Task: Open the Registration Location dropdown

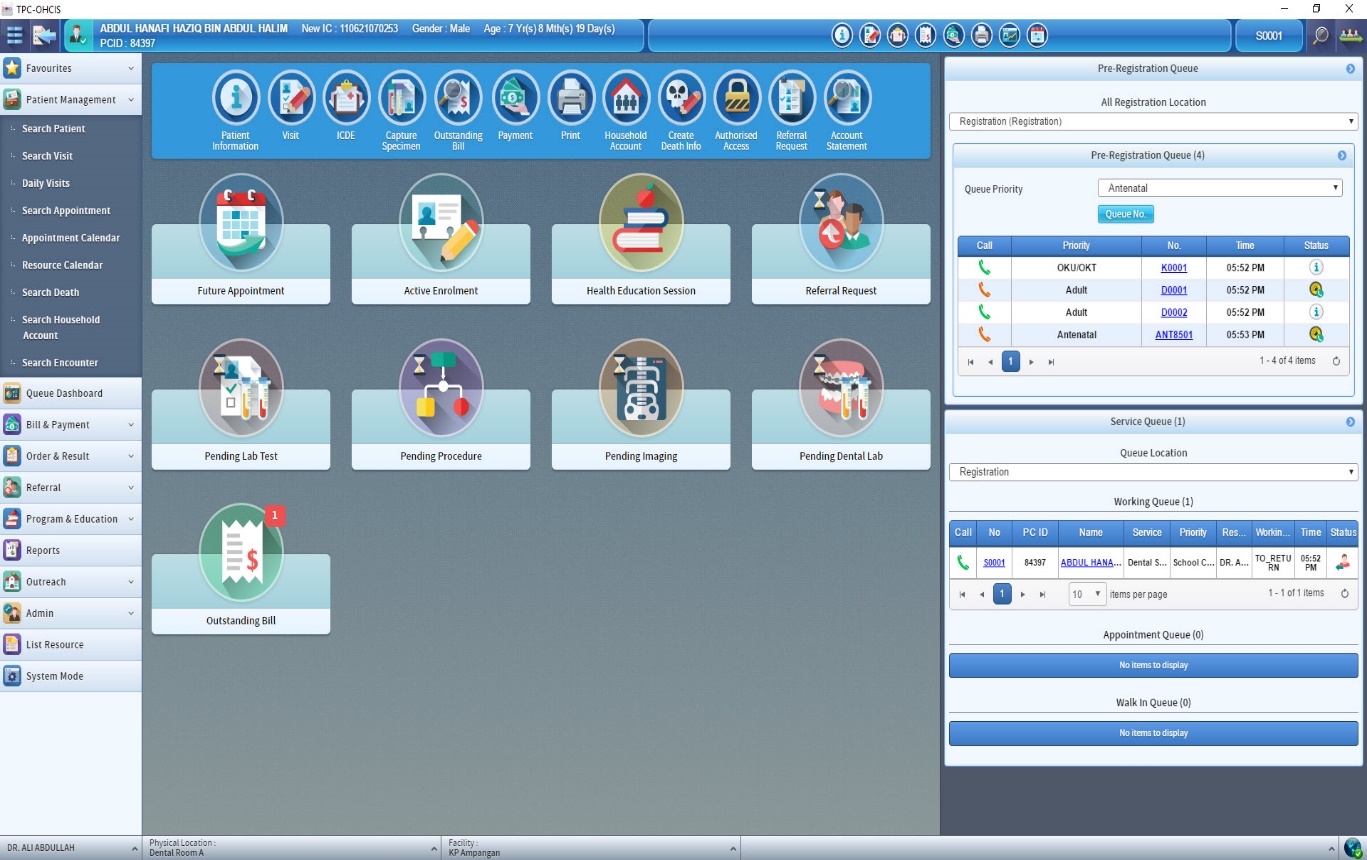Action: (1153, 121)
